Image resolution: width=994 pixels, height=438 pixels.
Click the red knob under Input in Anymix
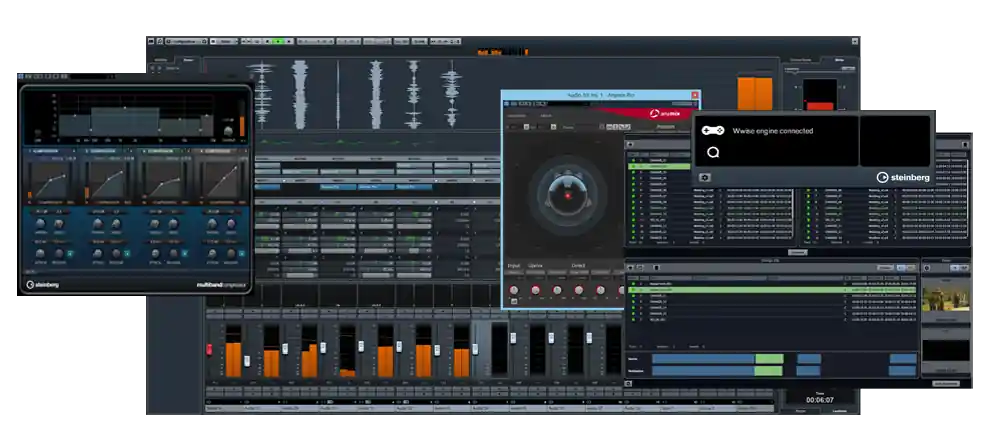(x=513, y=290)
